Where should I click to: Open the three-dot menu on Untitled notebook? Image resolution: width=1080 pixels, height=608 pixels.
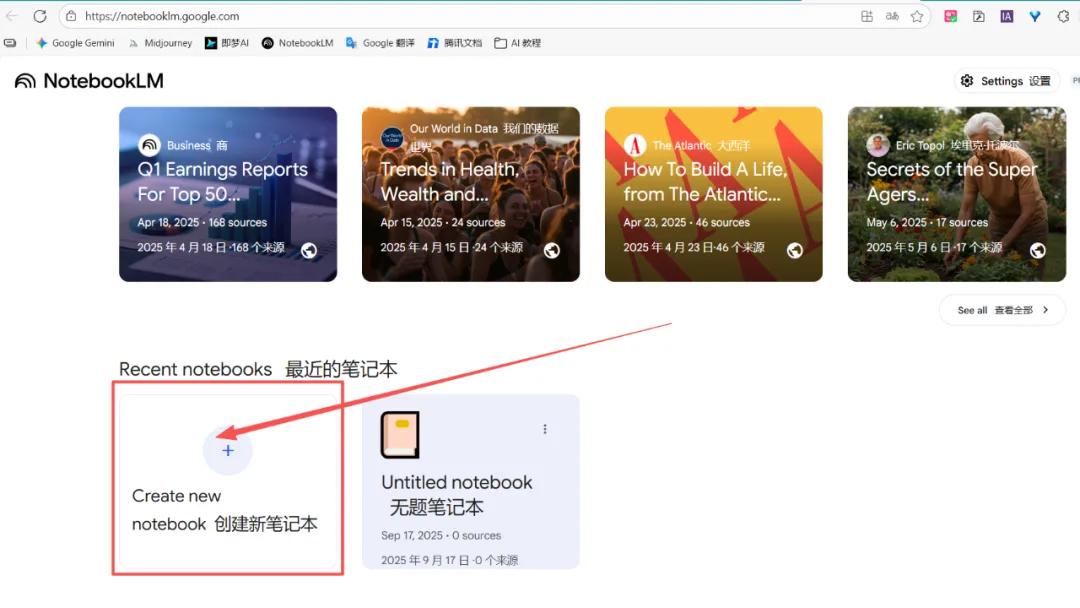[x=545, y=429]
